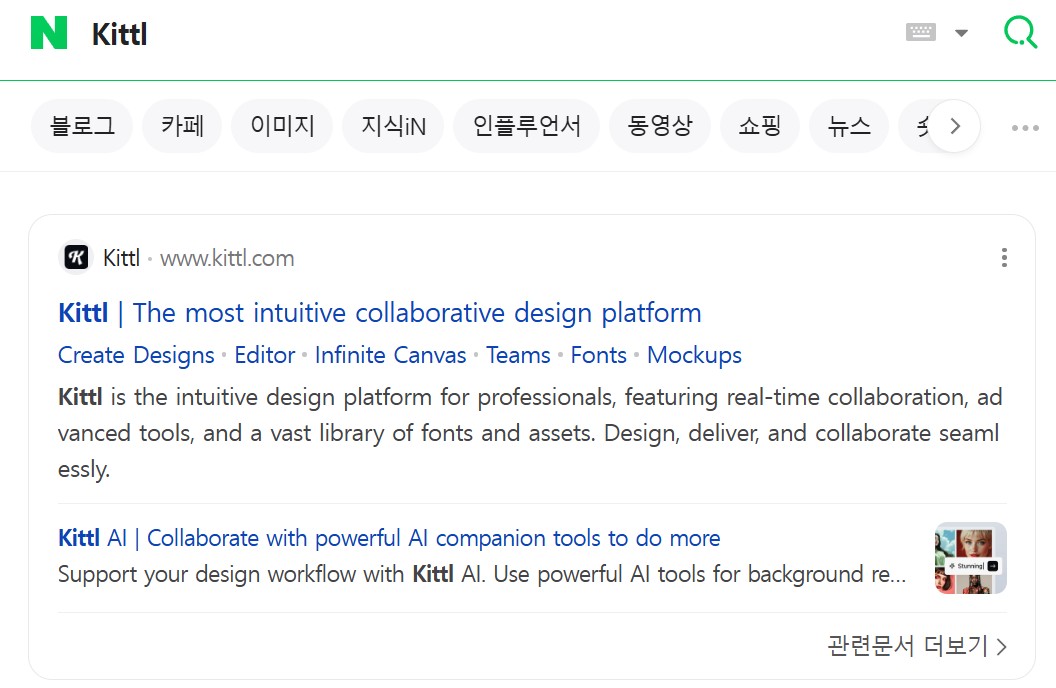
Task: Expand the search history dropdown arrow
Action: (x=962, y=32)
